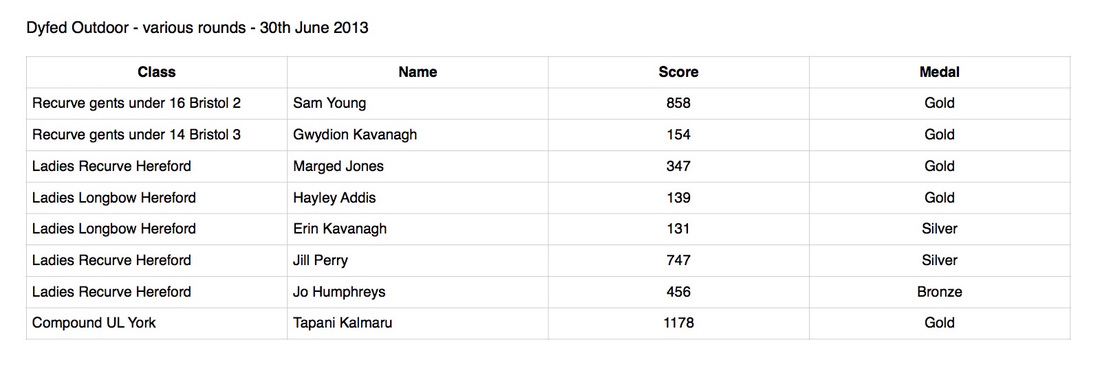The height and width of the screenshot is (375, 1100).
Task: Click the Bronze medal cell
Action: 939,292
